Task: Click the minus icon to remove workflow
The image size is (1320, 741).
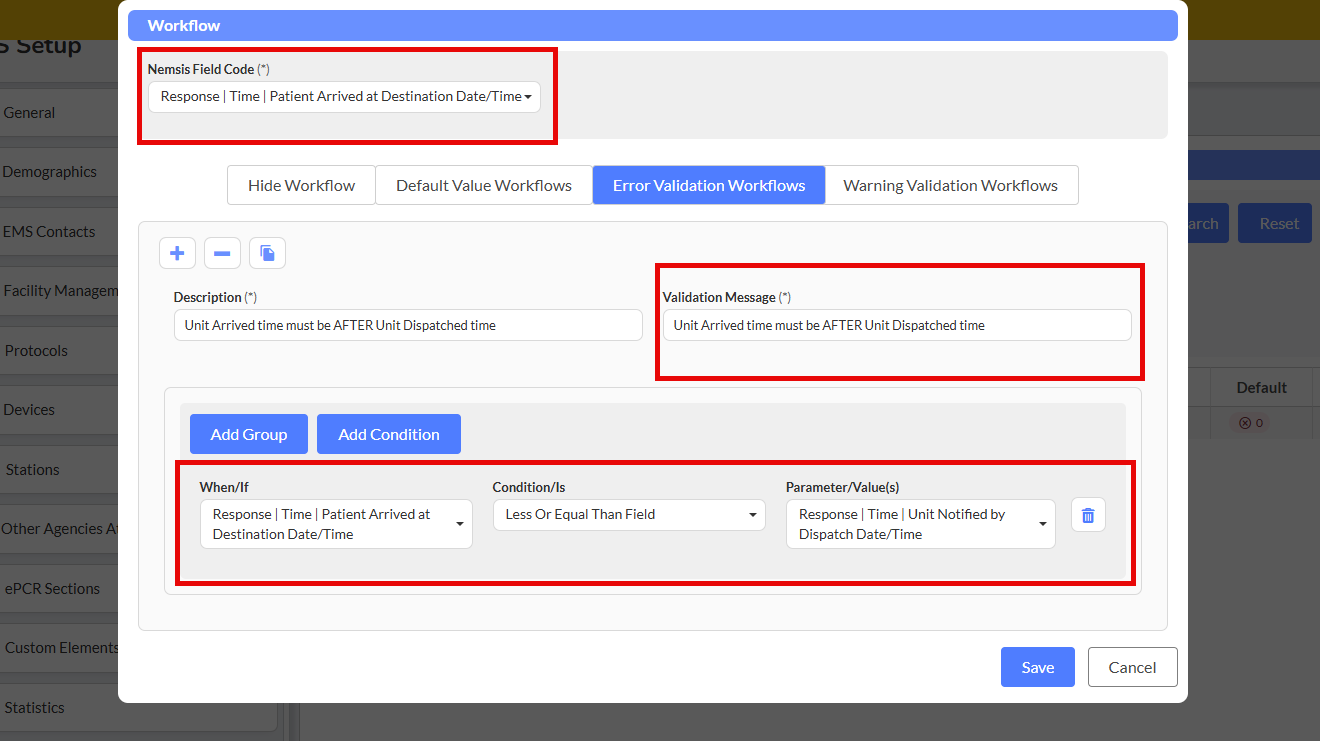Action: click(222, 254)
